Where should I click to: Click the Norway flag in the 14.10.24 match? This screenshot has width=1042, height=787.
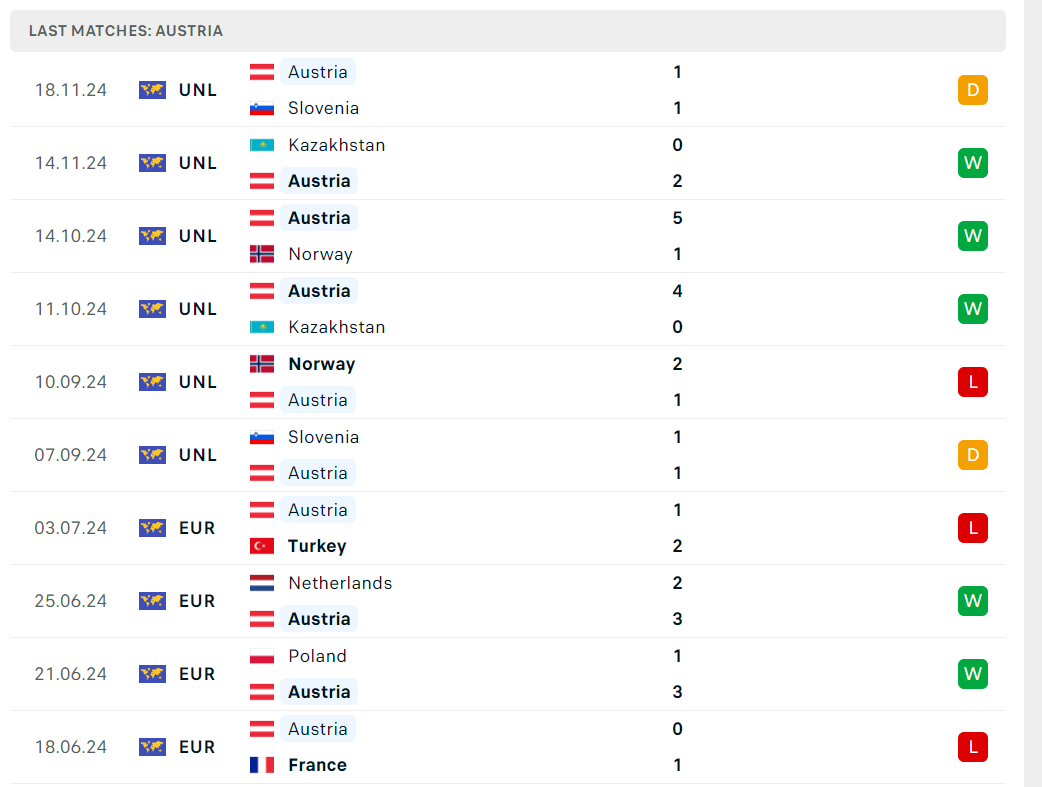click(x=262, y=254)
